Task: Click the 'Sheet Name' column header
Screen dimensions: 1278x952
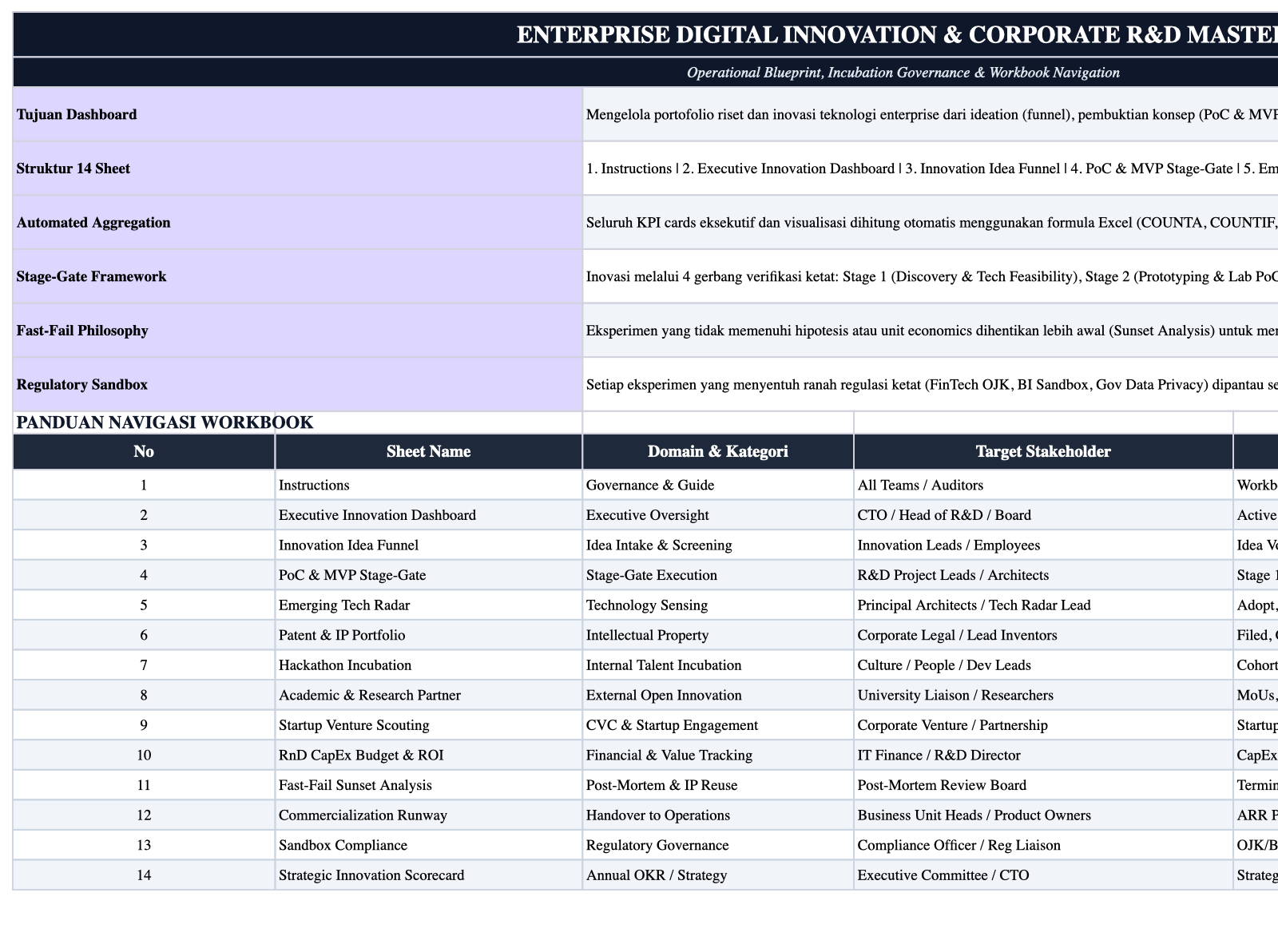Action: click(x=429, y=452)
